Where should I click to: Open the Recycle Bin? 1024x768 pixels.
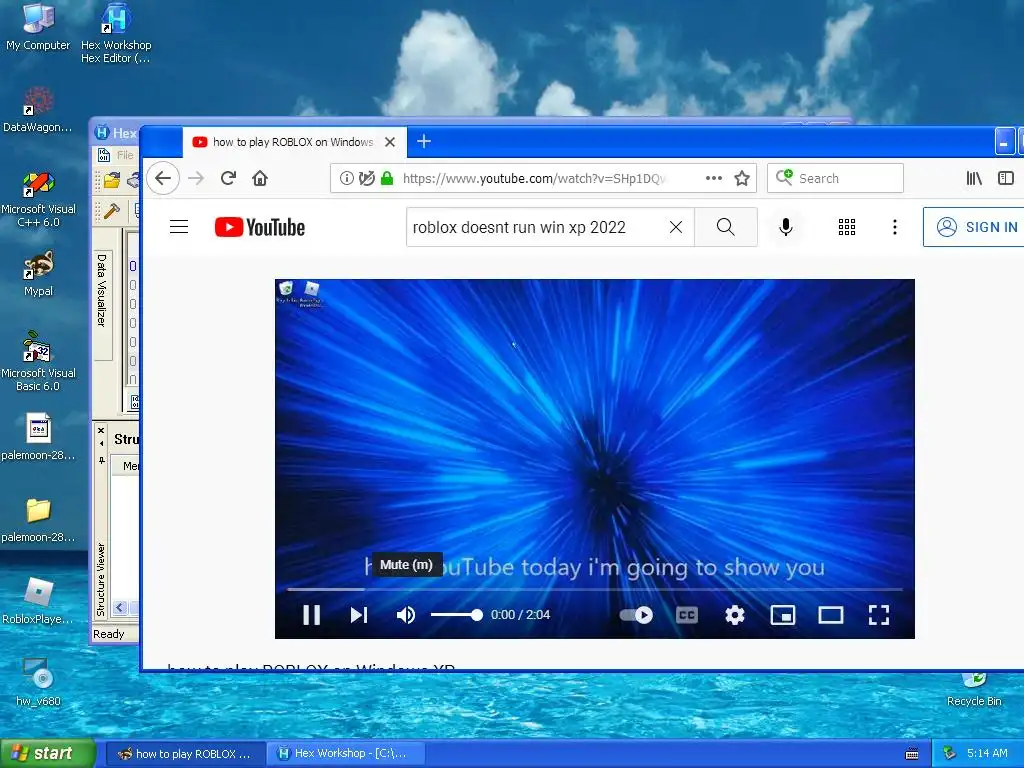click(x=974, y=691)
